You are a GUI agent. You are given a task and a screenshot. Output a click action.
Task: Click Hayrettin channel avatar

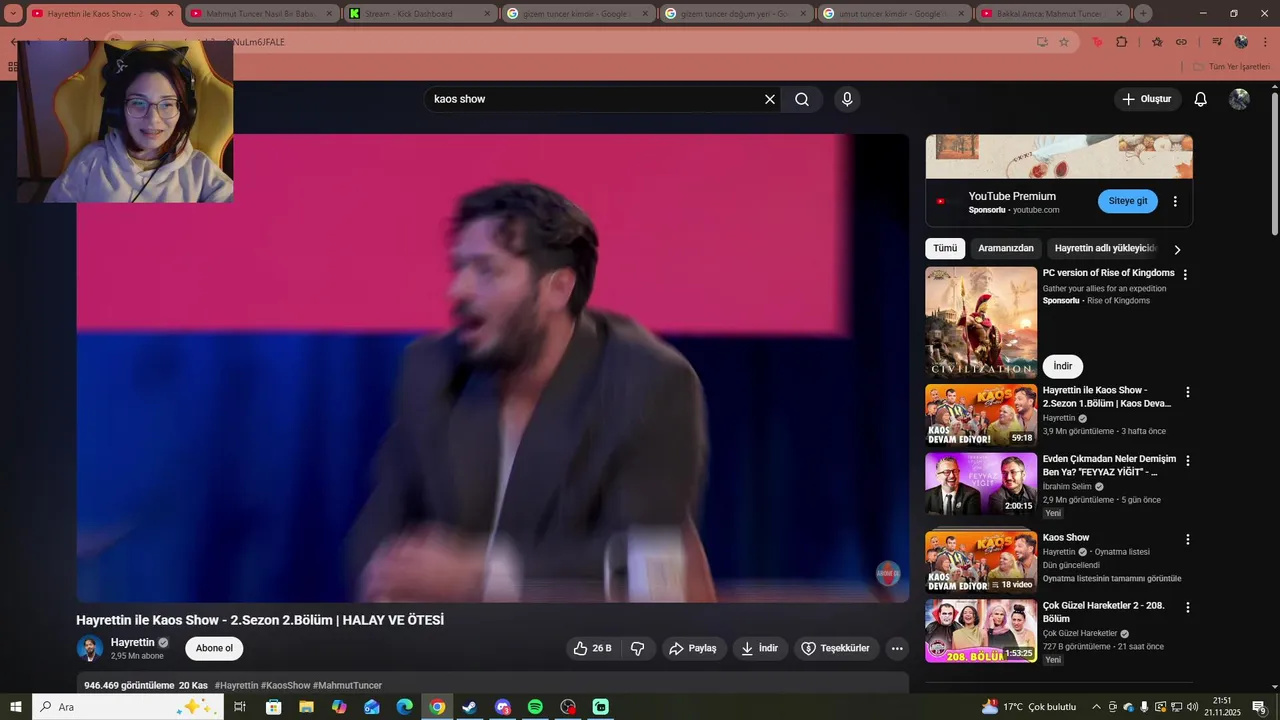pyautogui.click(x=90, y=648)
